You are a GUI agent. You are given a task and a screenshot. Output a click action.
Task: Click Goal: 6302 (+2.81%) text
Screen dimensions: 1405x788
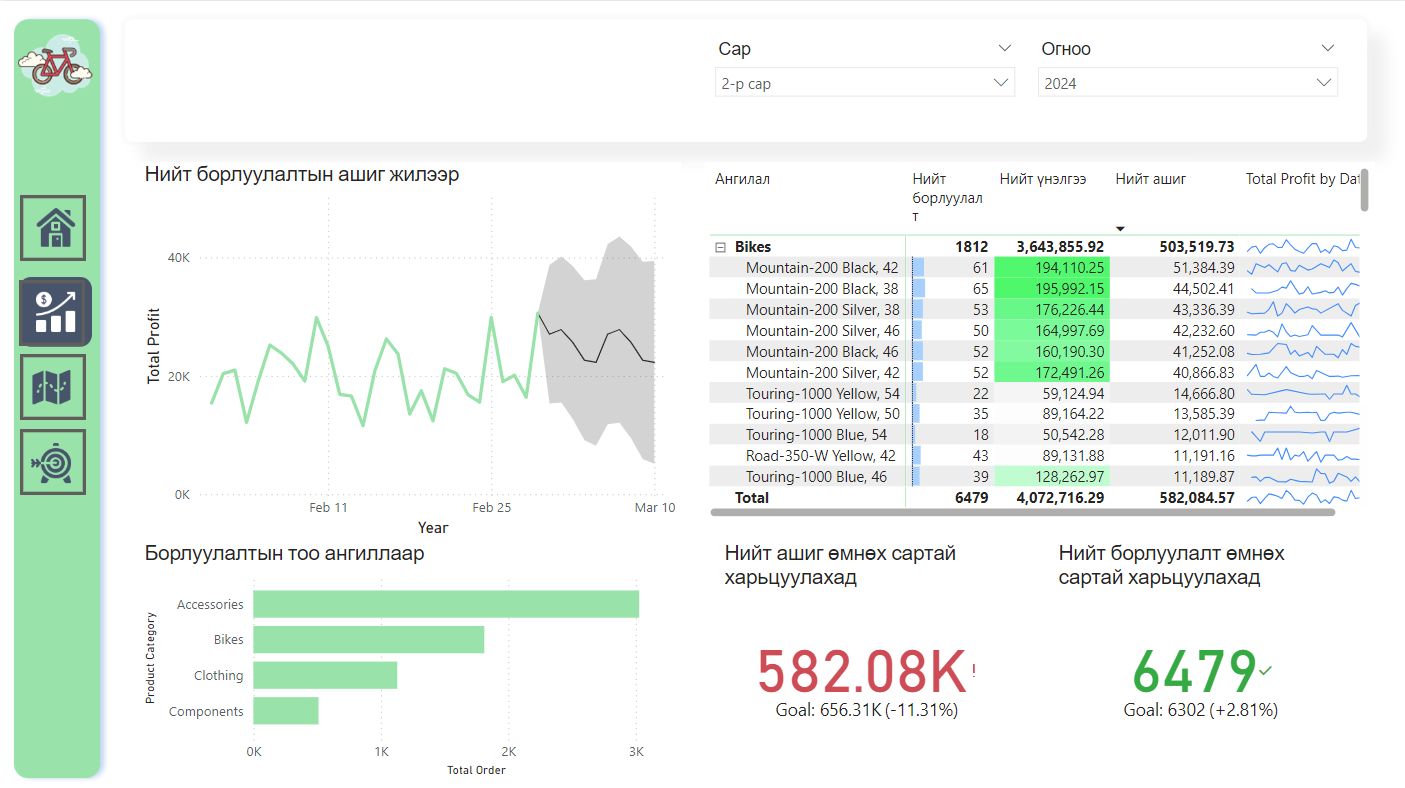1201,710
